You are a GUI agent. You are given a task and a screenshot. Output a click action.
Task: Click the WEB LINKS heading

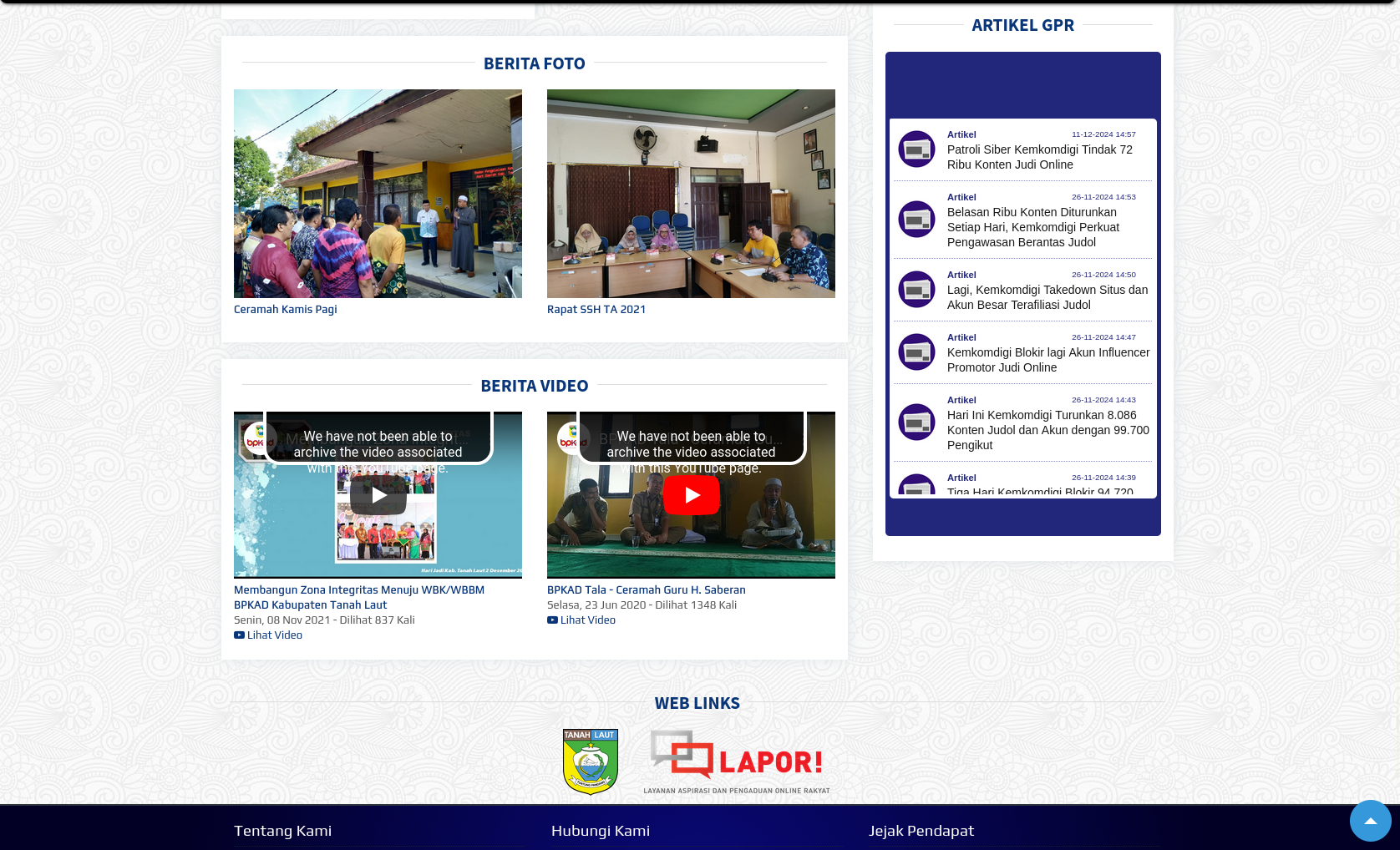(x=697, y=703)
